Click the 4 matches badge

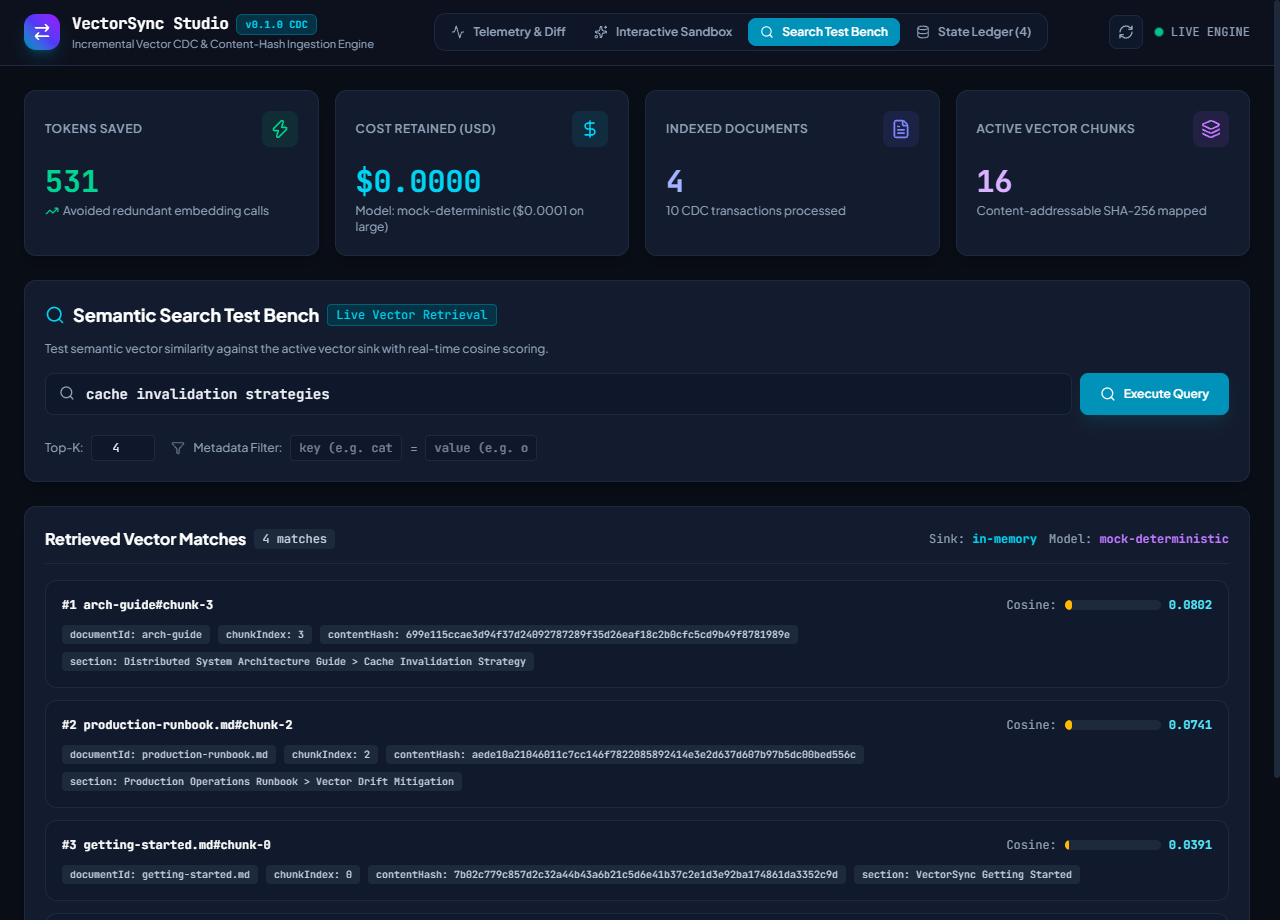click(294, 539)
